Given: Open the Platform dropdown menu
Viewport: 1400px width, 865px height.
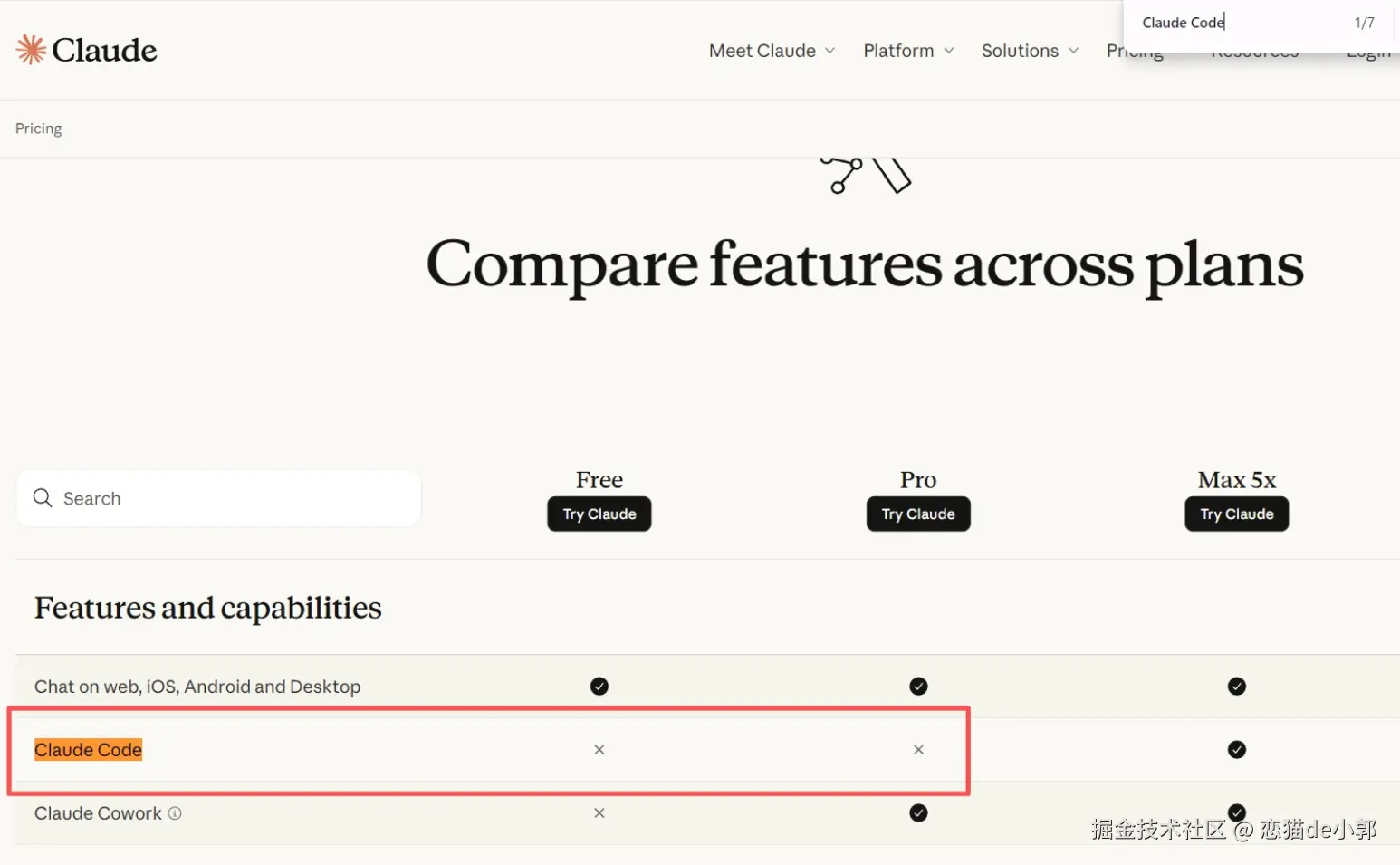Looking at the screenshot, I should click(x=908, y=51).
